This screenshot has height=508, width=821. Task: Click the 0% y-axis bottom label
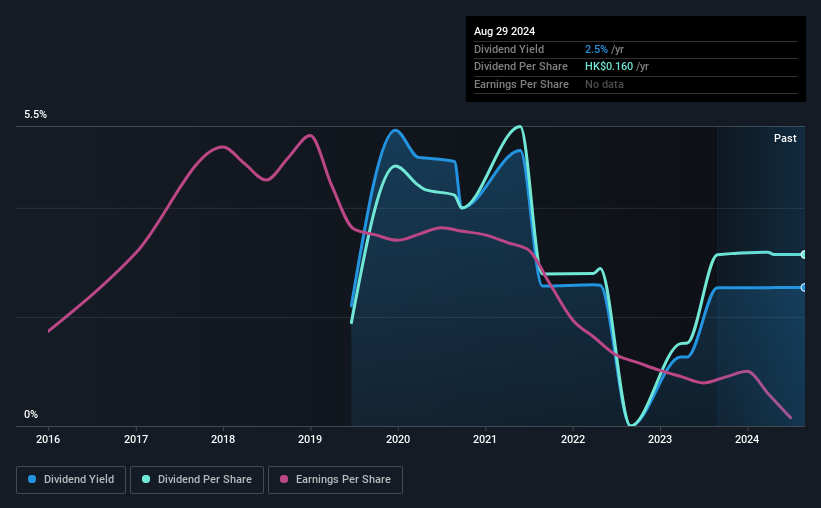[31, 414]
